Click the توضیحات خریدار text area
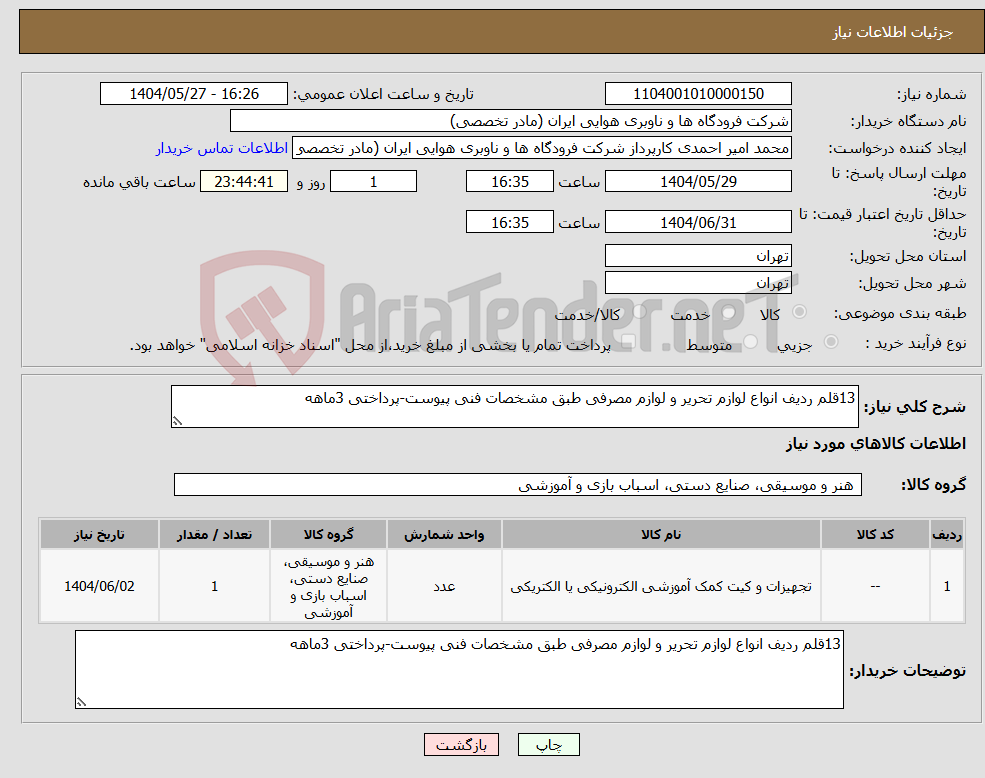The height and width of the screenshot is (778, 985). pos(459,670)
